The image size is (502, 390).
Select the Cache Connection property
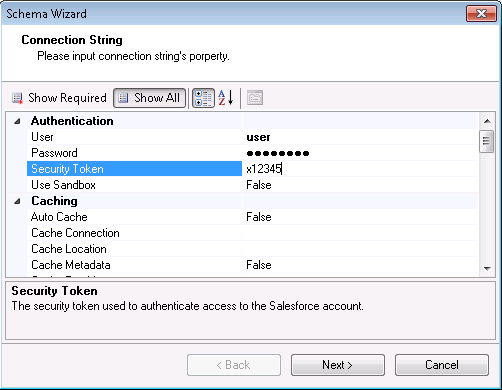[135, 233]
